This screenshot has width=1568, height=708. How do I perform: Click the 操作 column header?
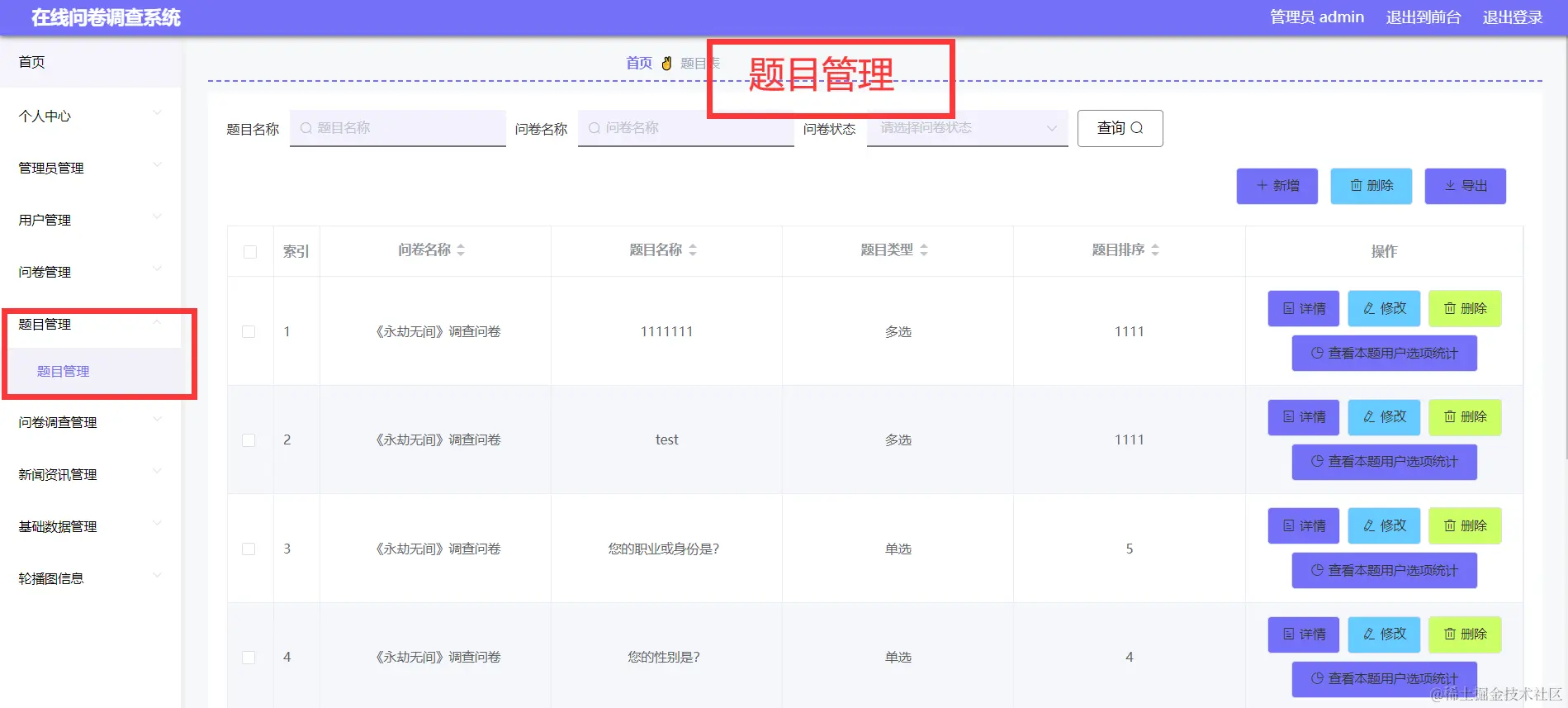click(1384, 251)
